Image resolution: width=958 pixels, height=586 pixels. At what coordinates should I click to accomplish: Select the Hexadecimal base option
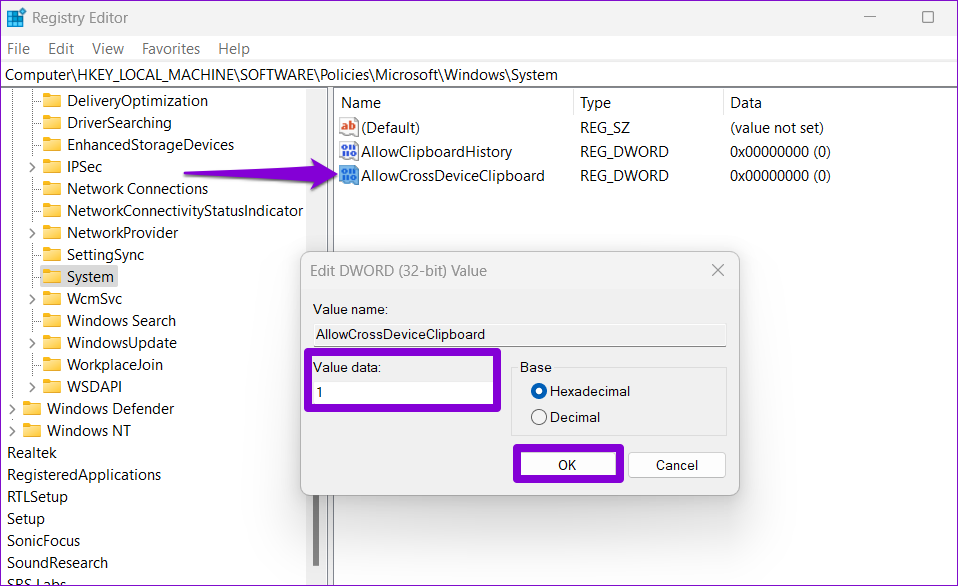click(x=538, y=391)
